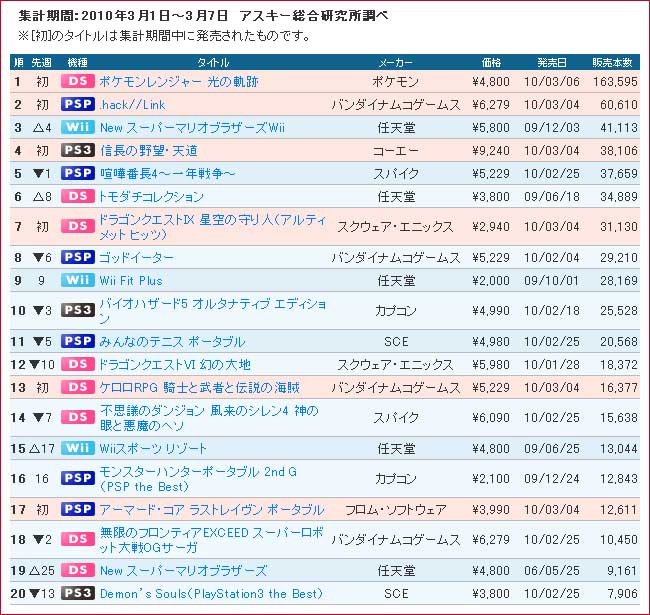The height and width of the screenshot is (615, 650).
Task: Open ドラゴンクエストIX 星空の守り人 link
Action: coord(212,227)
